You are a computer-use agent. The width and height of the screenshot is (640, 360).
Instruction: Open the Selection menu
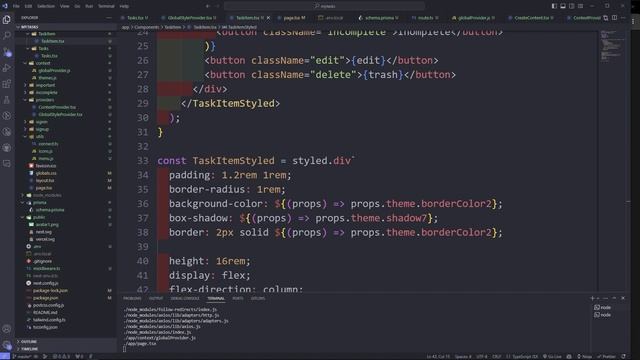tap(46, 6)
